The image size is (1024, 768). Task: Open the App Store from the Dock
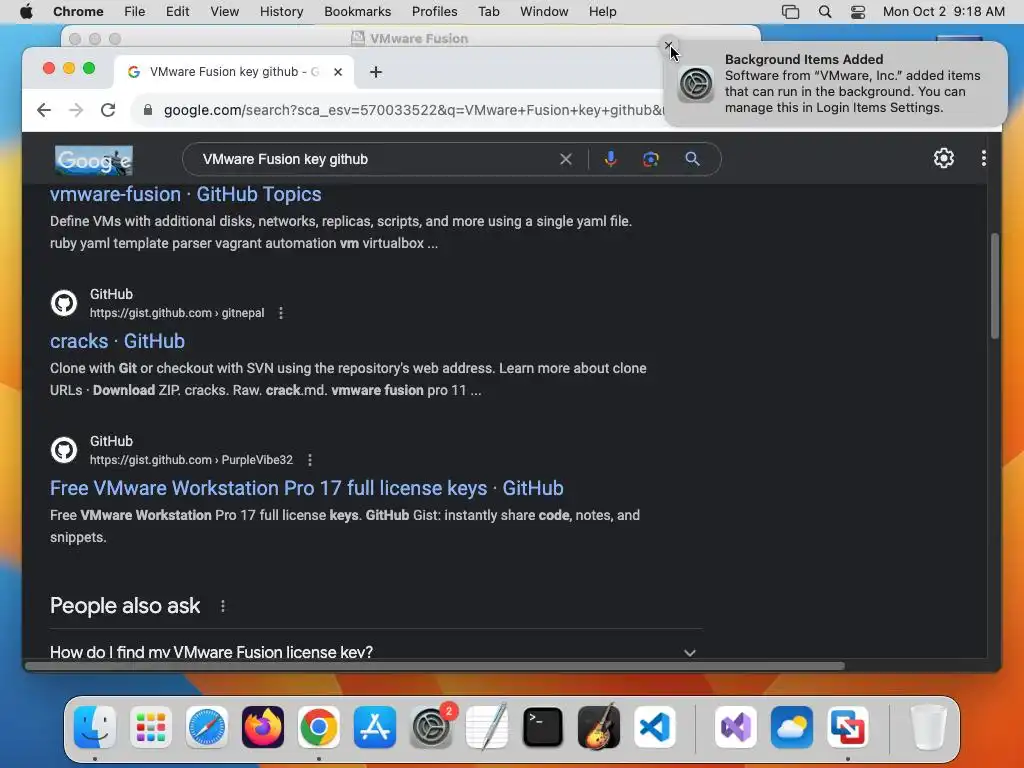point(375,727)
